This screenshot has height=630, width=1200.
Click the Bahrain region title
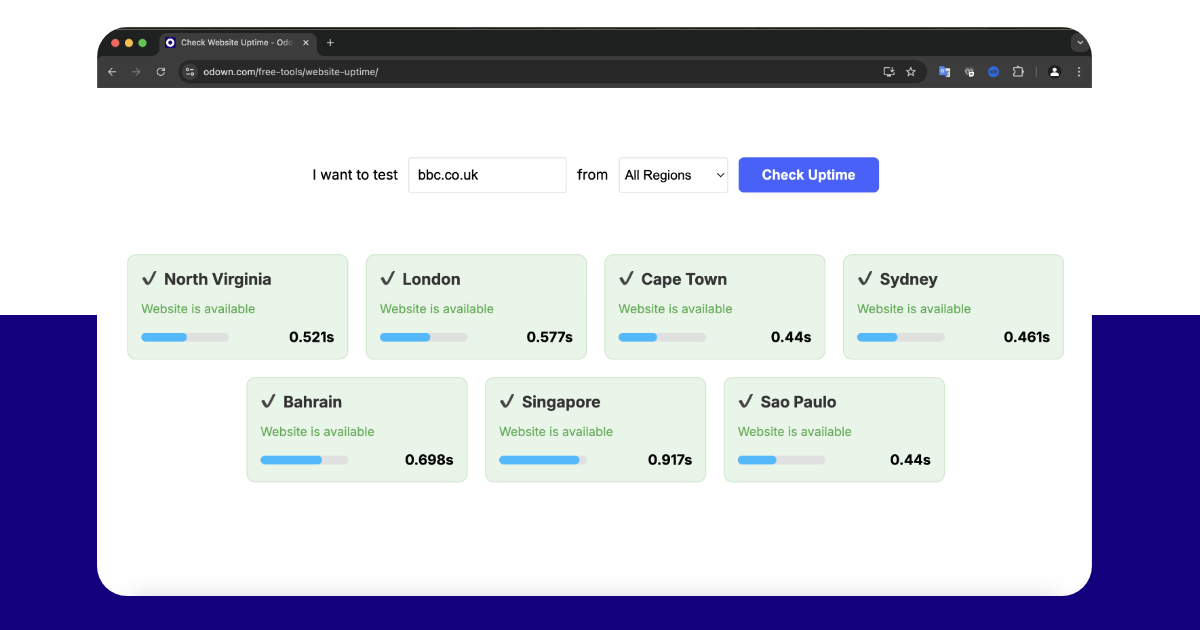(x=313, y=402)
